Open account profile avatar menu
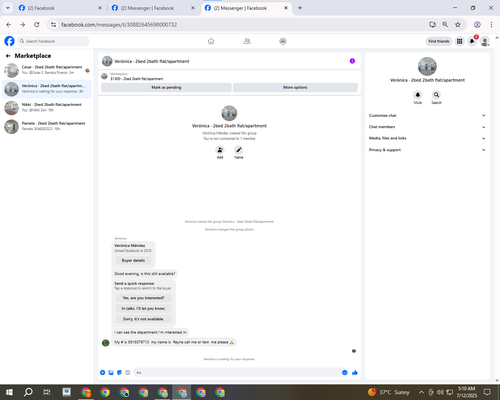The width and height of the screenshot is (500, 400). (x=485, y=41)
